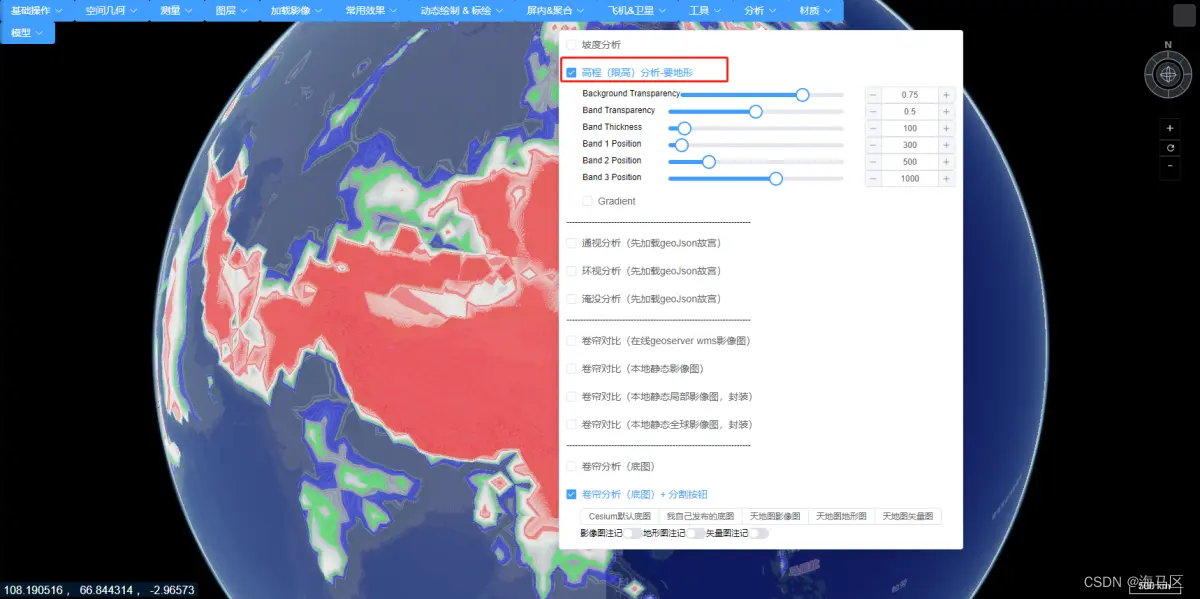Click the Band 1 Position slider handle
1200x599 pixels.
point(681,145)
